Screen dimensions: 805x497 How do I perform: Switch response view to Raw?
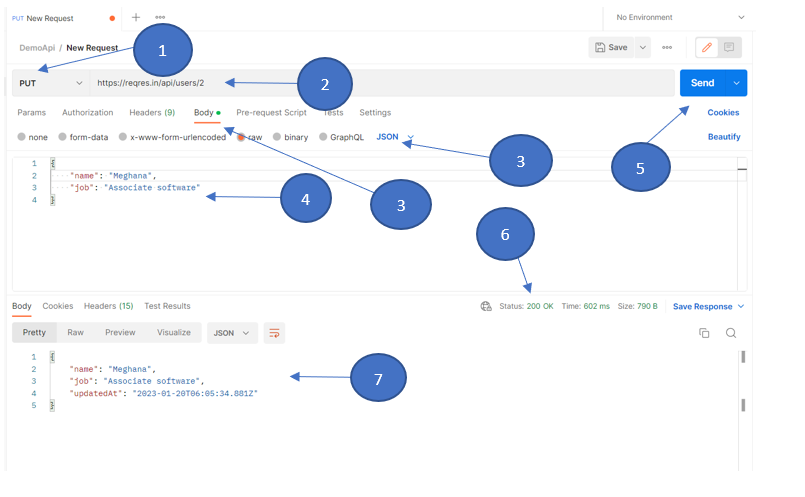pyautogui.click(x=75, y=333)
